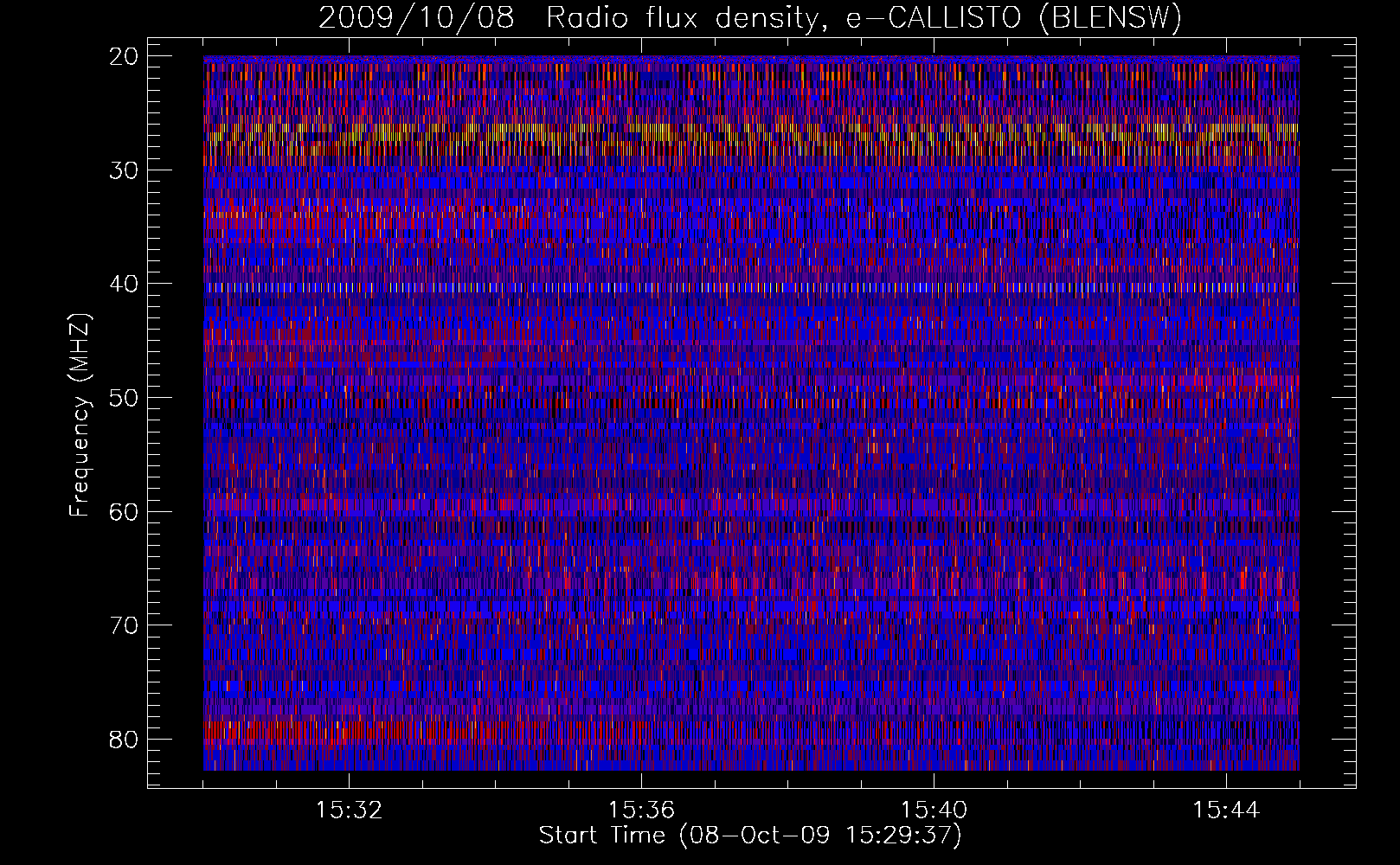1400x865 pixels.
Task: Click the 70 MHz frequency tick label
Action: pyautogui.click(x=125, y=625)
